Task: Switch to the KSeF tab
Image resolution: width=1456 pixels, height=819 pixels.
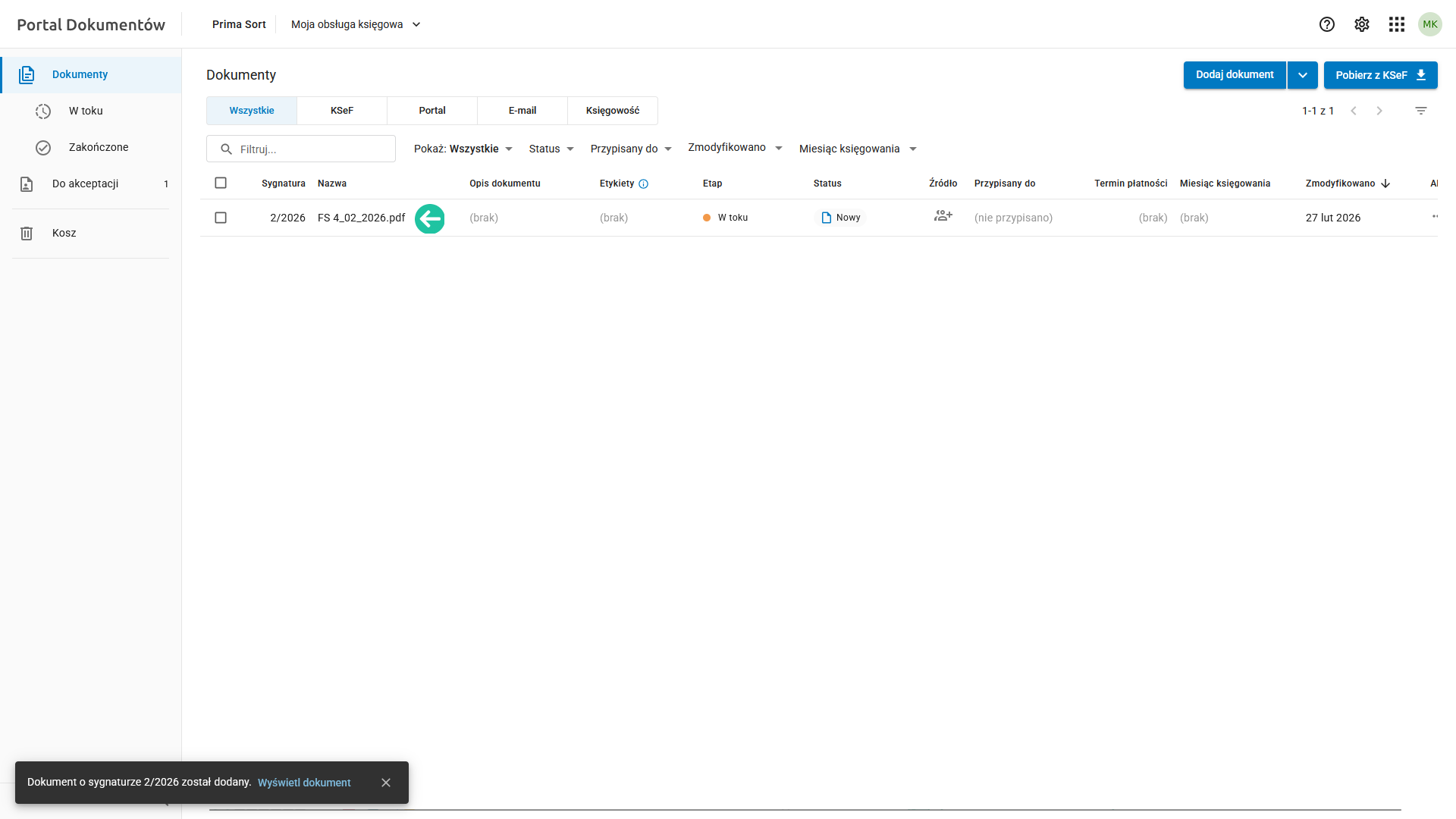Action: (341, 111)
